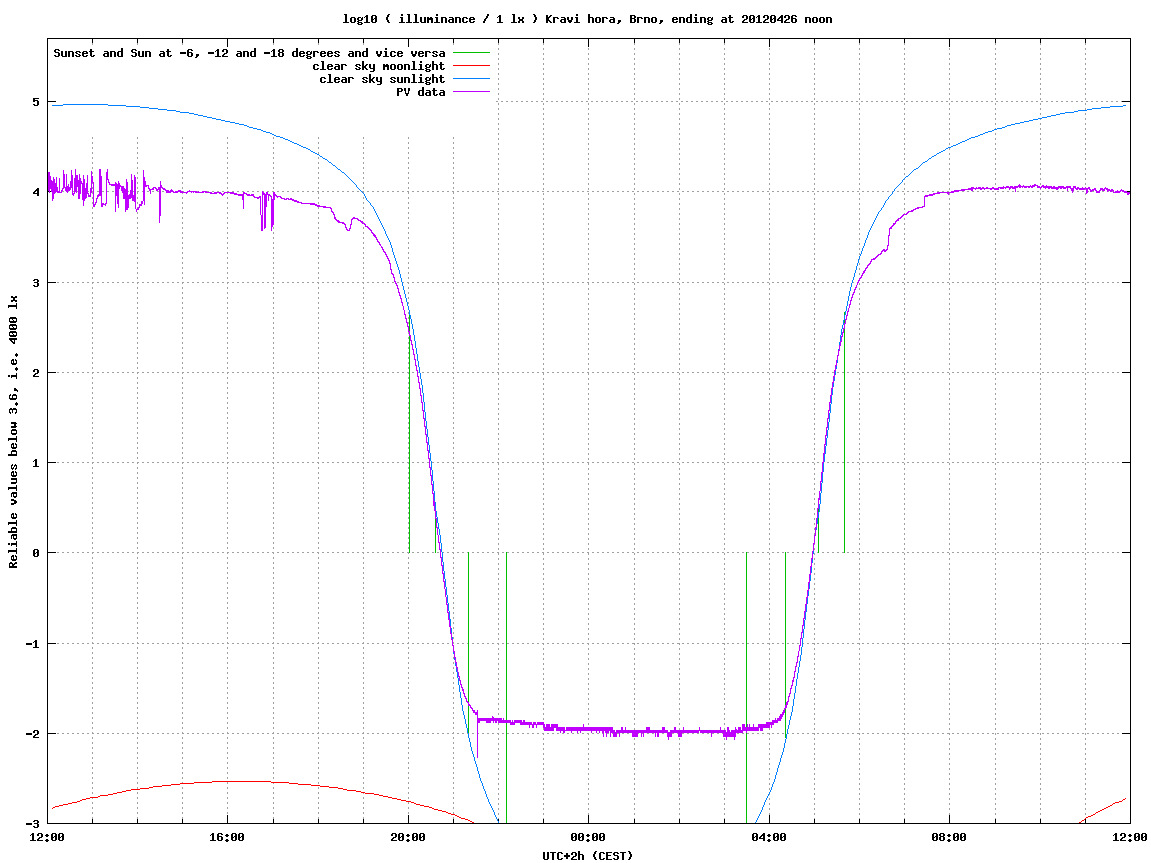
Task: Click the green legend line sample
Action: pyautogui.click(x=471, y=53)
